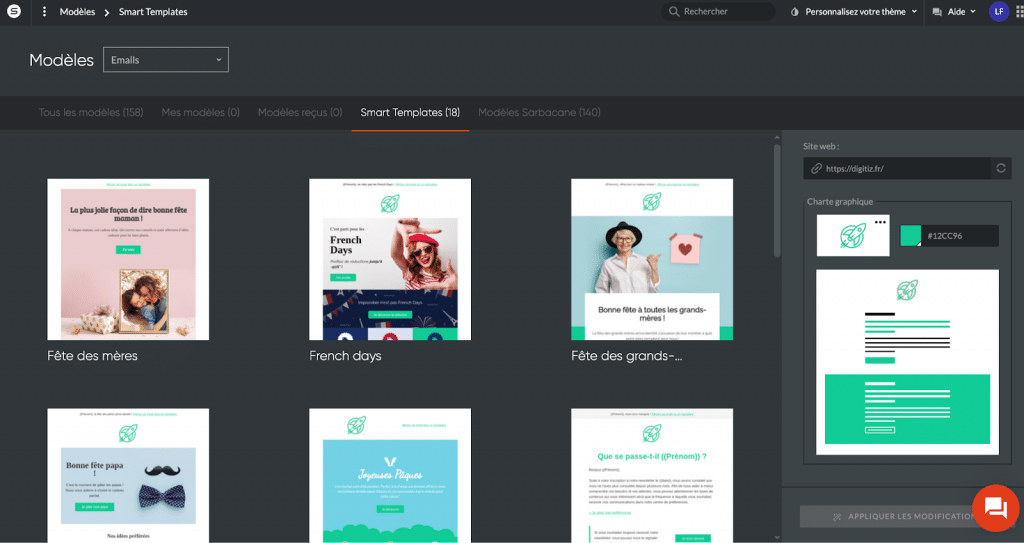Open the live chat bubble
1024x543 pixels.
point(995,507)
